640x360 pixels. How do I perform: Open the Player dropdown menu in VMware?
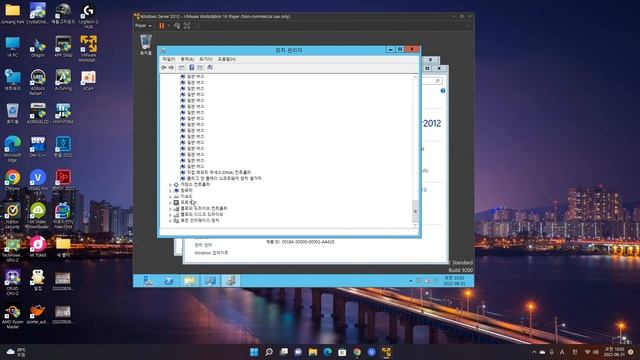(143, 26)
